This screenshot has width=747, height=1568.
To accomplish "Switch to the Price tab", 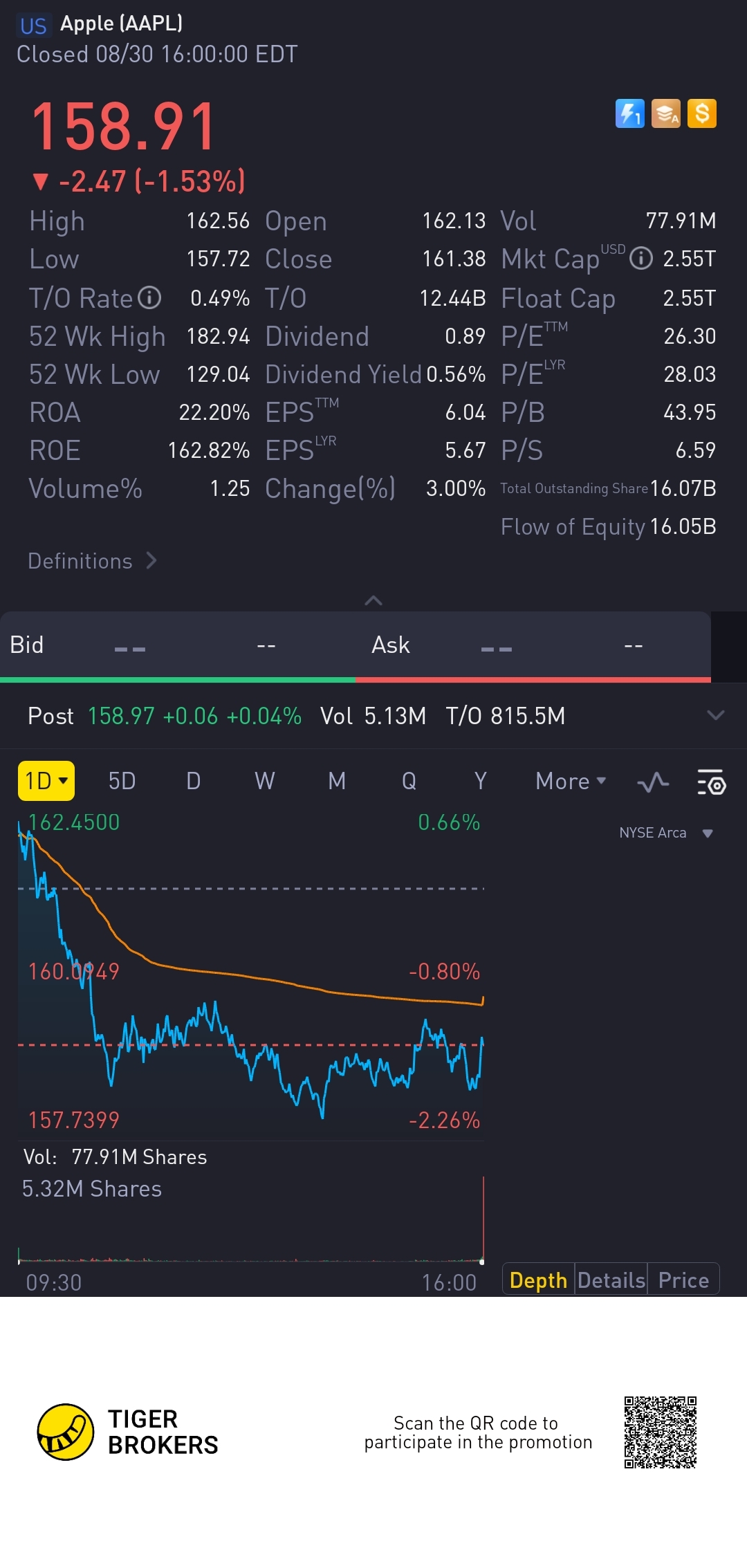I will tap(683, 1280).
